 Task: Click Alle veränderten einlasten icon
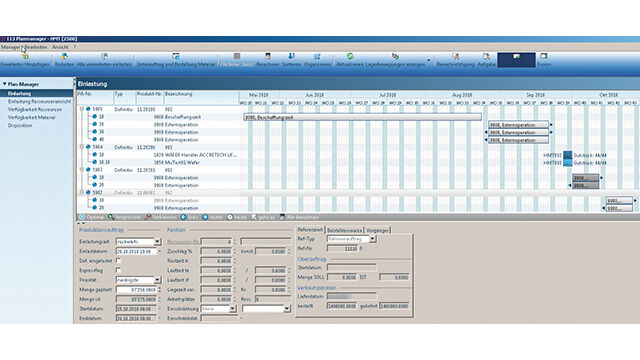[x=104, y=57]
